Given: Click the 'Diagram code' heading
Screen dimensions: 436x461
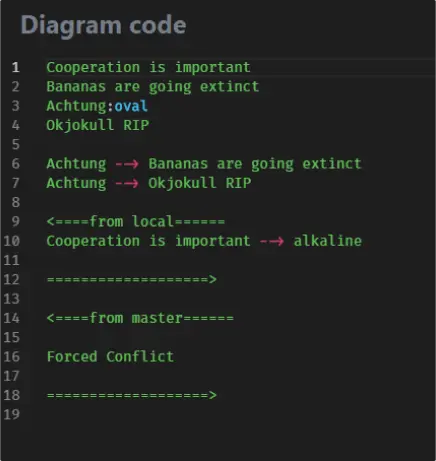Looking at the screenshot, I should coord(103,26).
